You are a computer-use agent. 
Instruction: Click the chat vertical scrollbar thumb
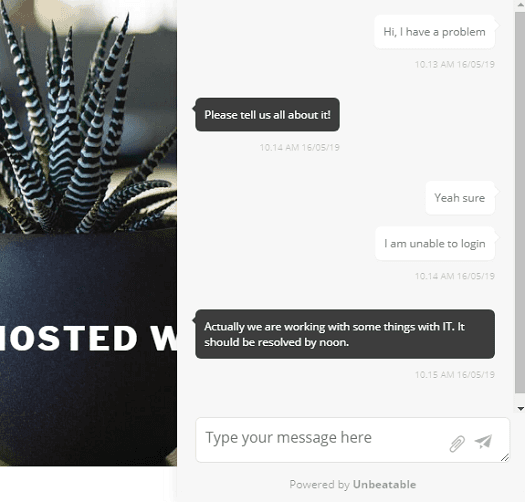pos(520,202)
